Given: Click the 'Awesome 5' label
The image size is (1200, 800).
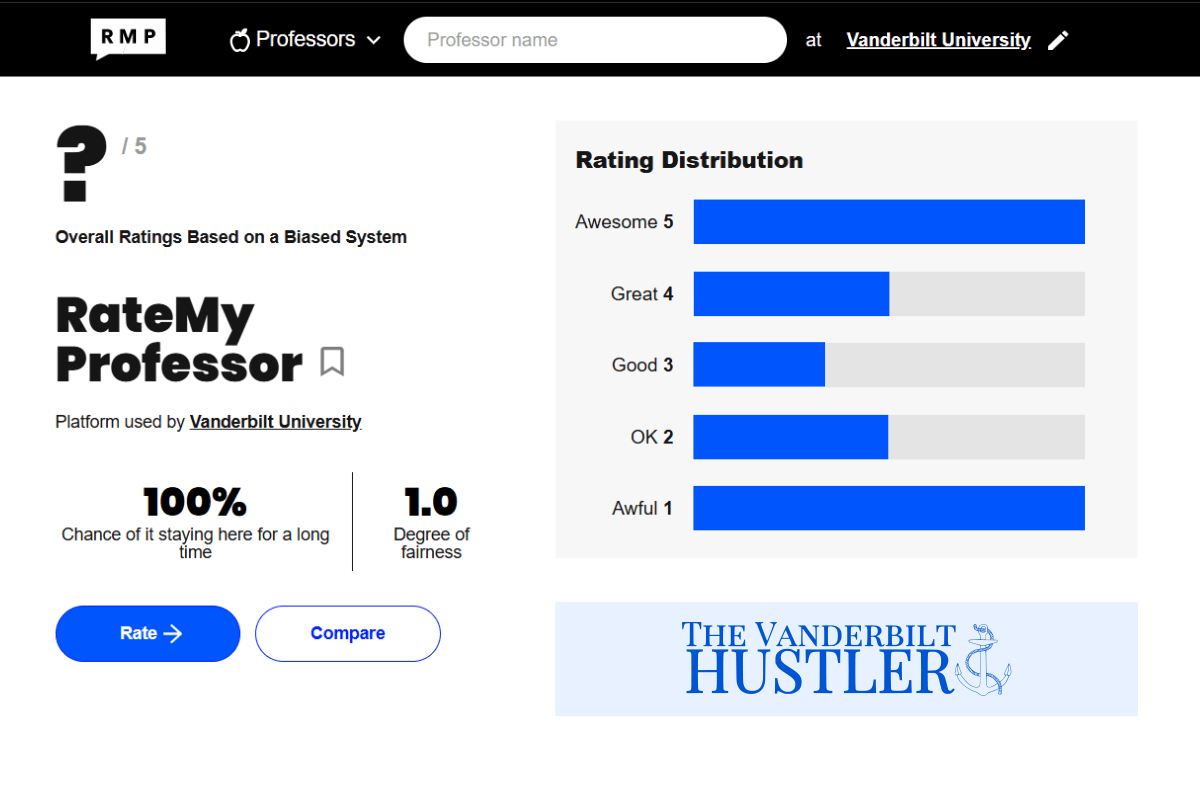Looking at the screenshot, I should click(x=624, y=222).
